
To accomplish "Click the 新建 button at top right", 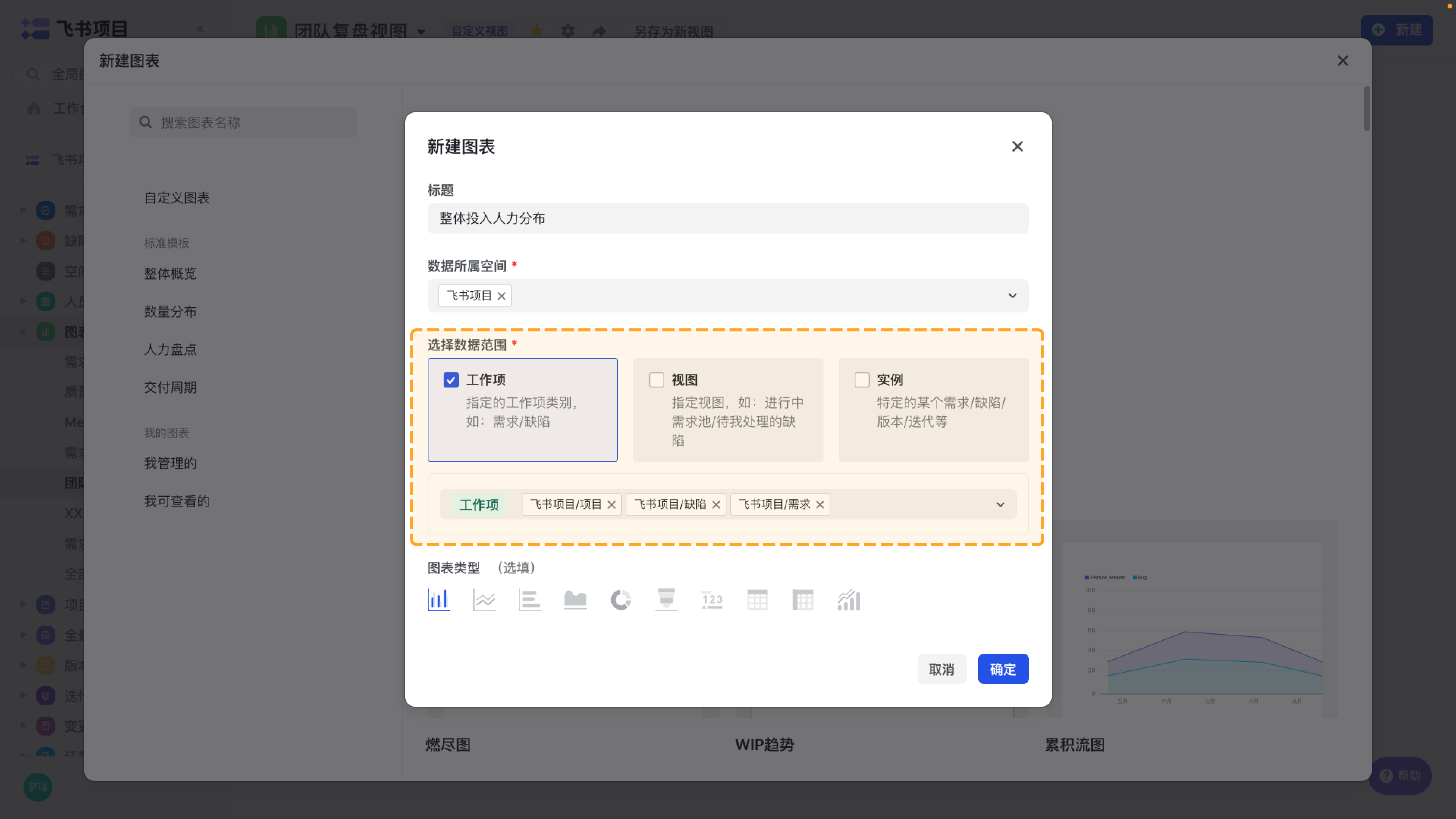I will (x=1396, y=30).
